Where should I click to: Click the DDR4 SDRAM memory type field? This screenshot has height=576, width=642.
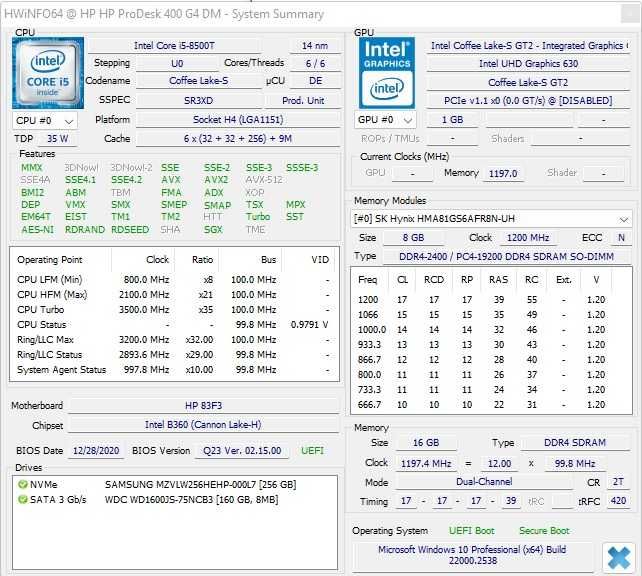click(575, 443)
